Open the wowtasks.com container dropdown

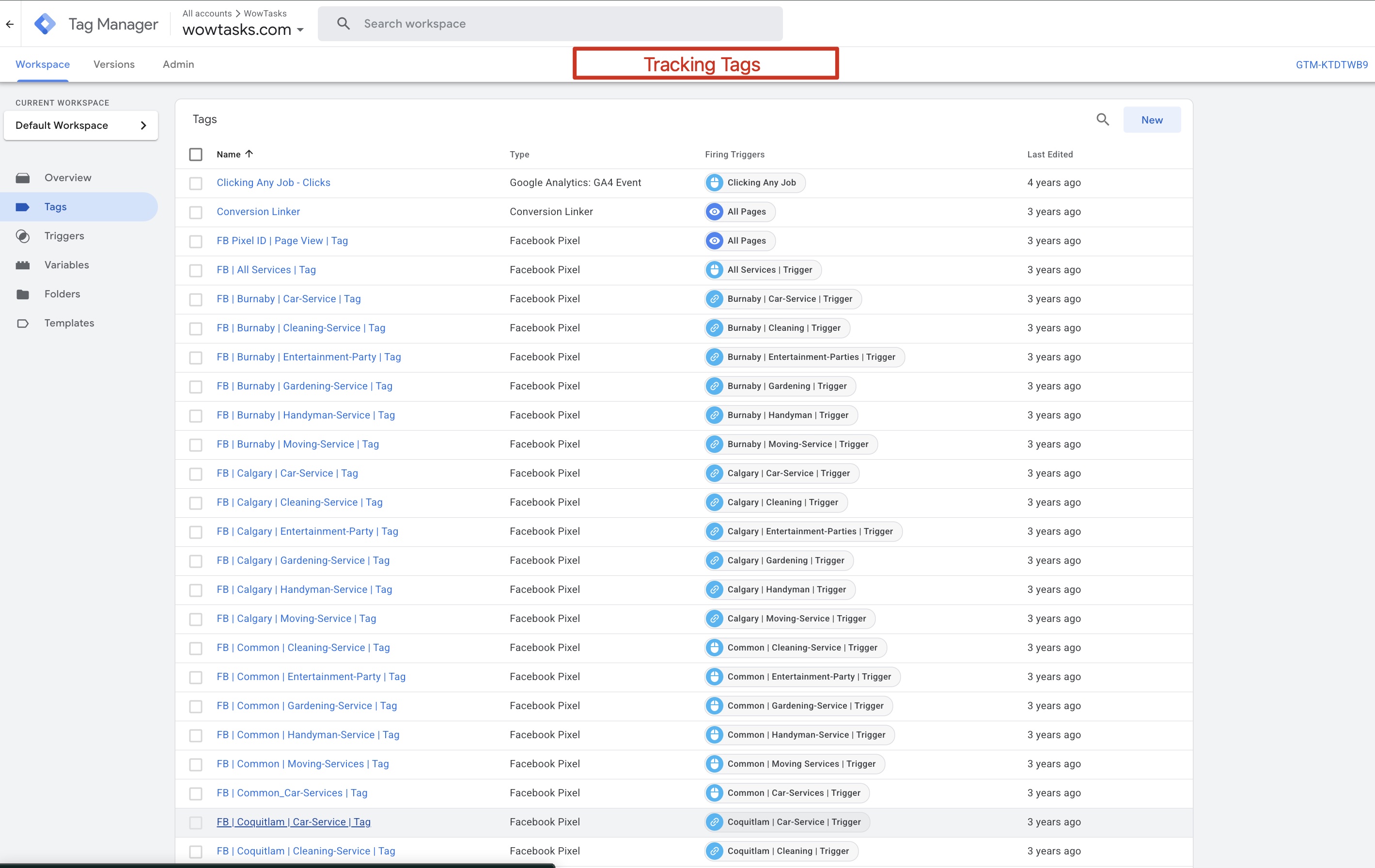coord(243,30)
